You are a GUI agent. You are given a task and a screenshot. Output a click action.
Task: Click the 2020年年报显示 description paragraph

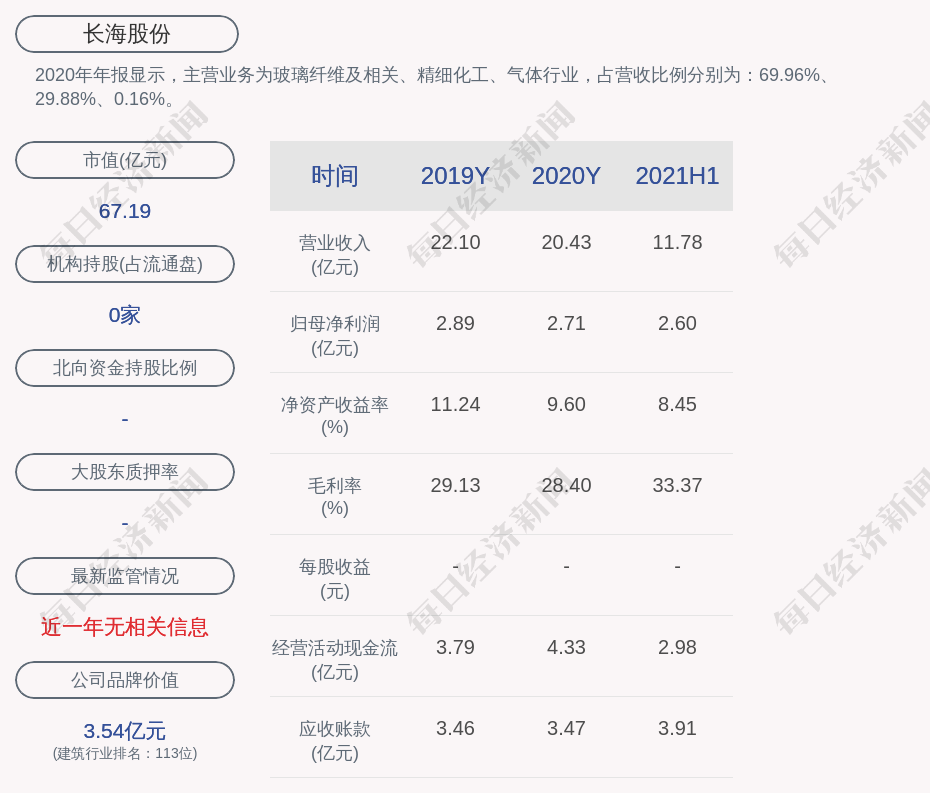coord(433,87)
